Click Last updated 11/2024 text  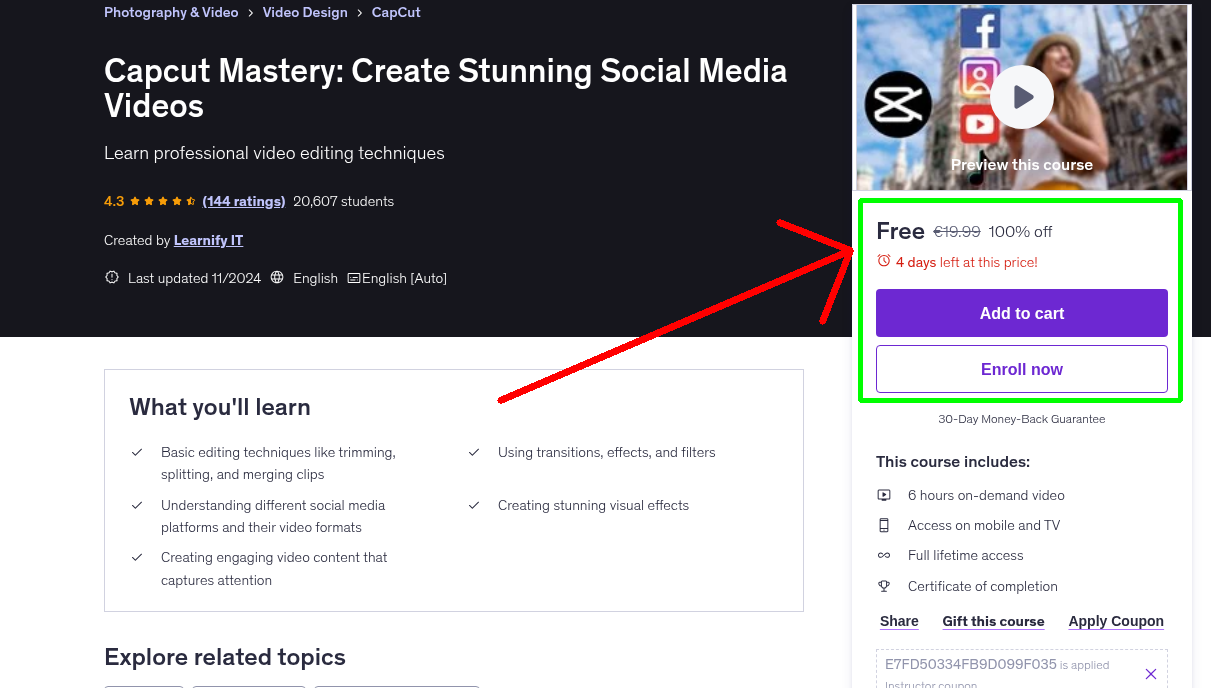194,278
